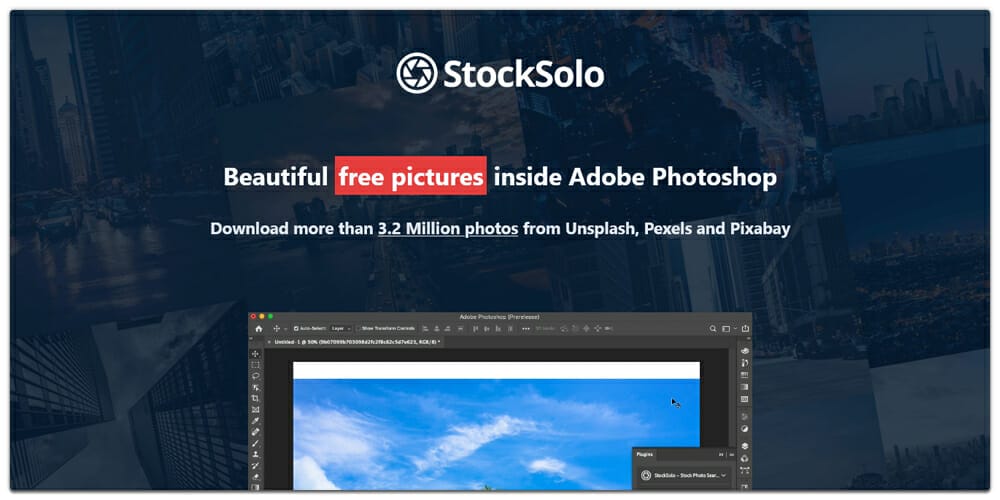
Task: Click the three-dots more options icon
Action: click(x=526, y=328)
